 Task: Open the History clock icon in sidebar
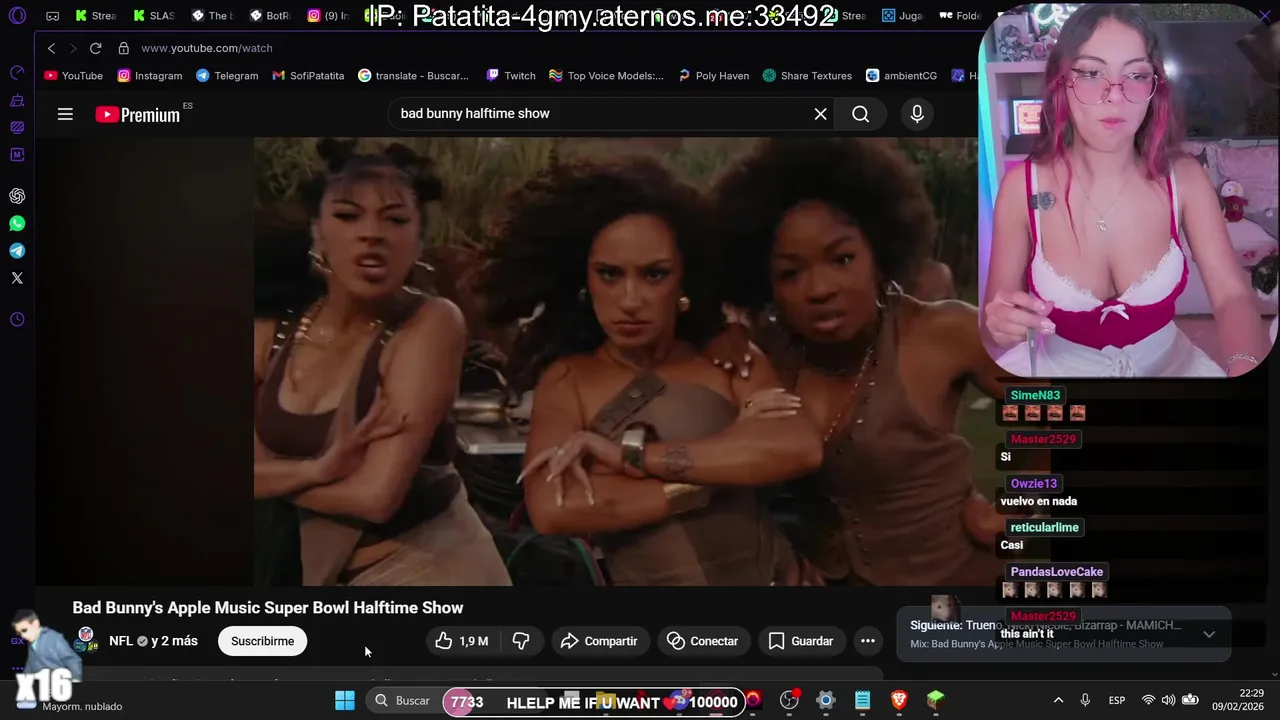(17, 320)
